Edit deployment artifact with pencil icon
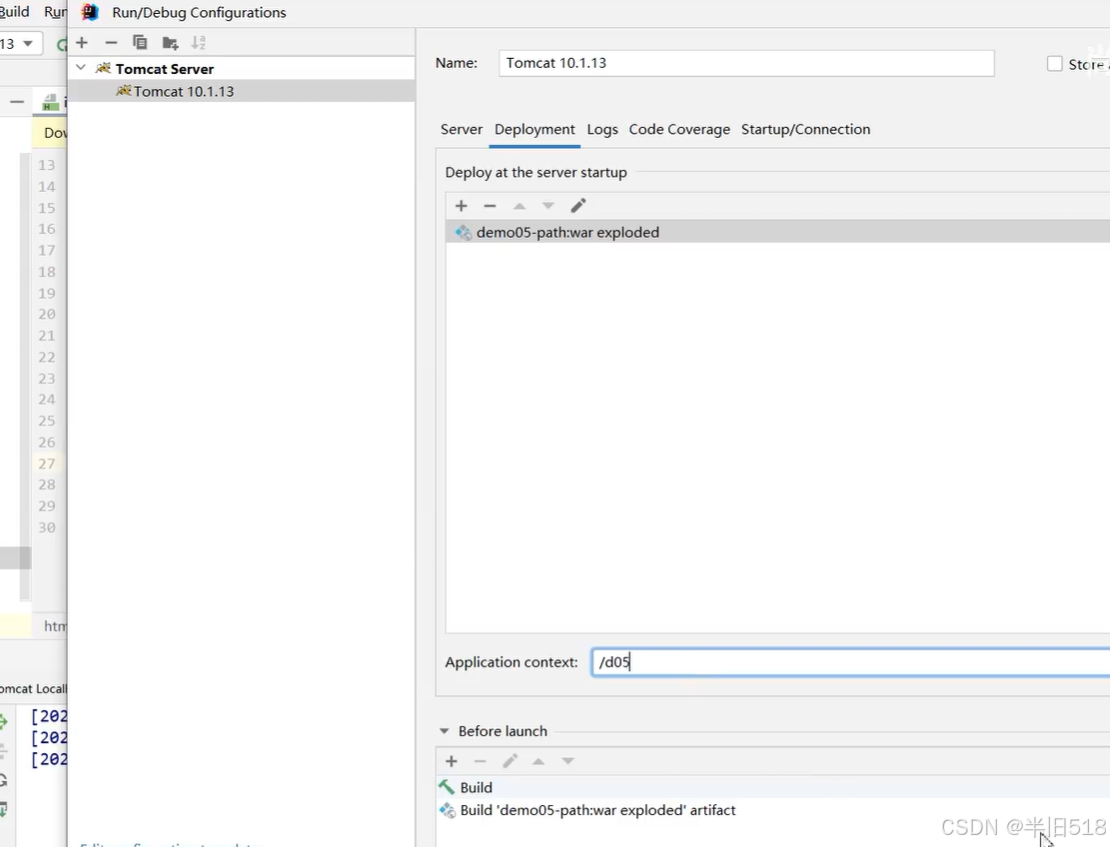The height and width of the screenshot is (847, 1110). click(x=578, y=206)
